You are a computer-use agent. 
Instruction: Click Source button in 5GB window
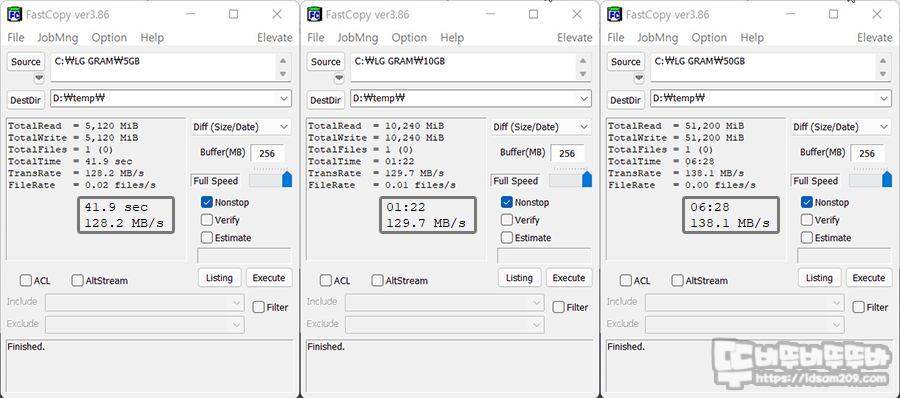coord(26,62)
